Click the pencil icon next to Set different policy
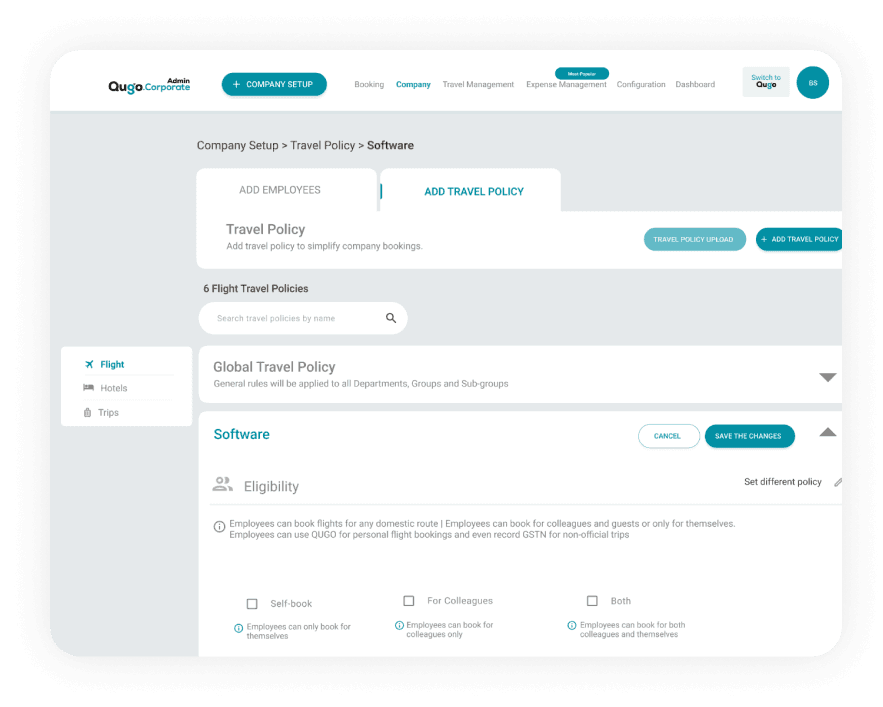 (x=837, y=482)
